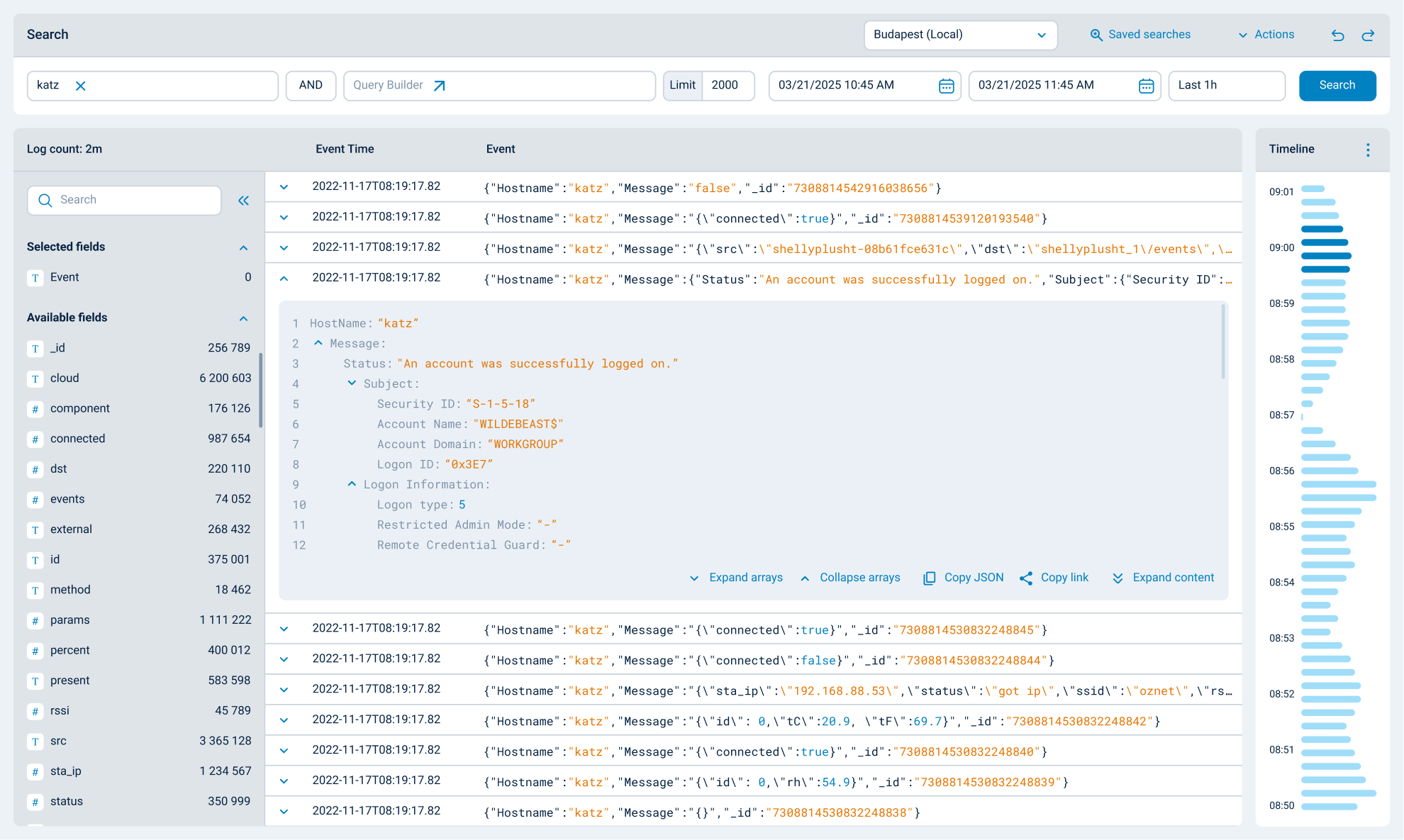
Task: Run the Search button
Action: click(x=1337, y=85)
